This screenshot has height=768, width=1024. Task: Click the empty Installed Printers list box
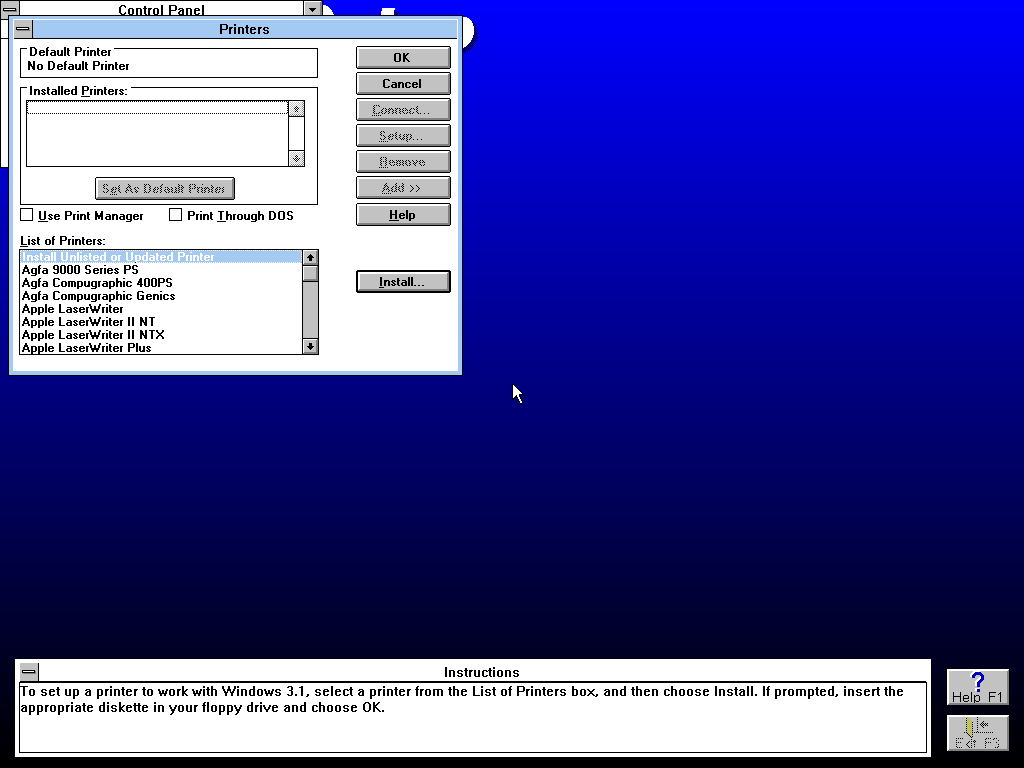click(157, 134)
